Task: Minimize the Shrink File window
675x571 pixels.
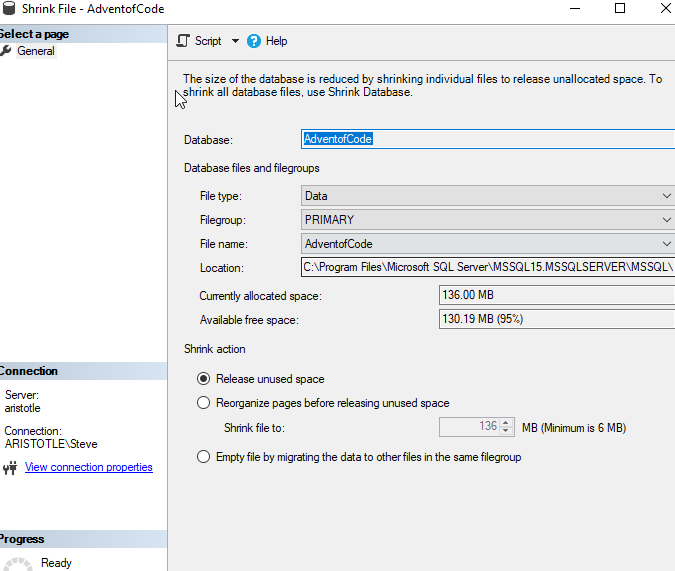Action: (x=575, y=9)
